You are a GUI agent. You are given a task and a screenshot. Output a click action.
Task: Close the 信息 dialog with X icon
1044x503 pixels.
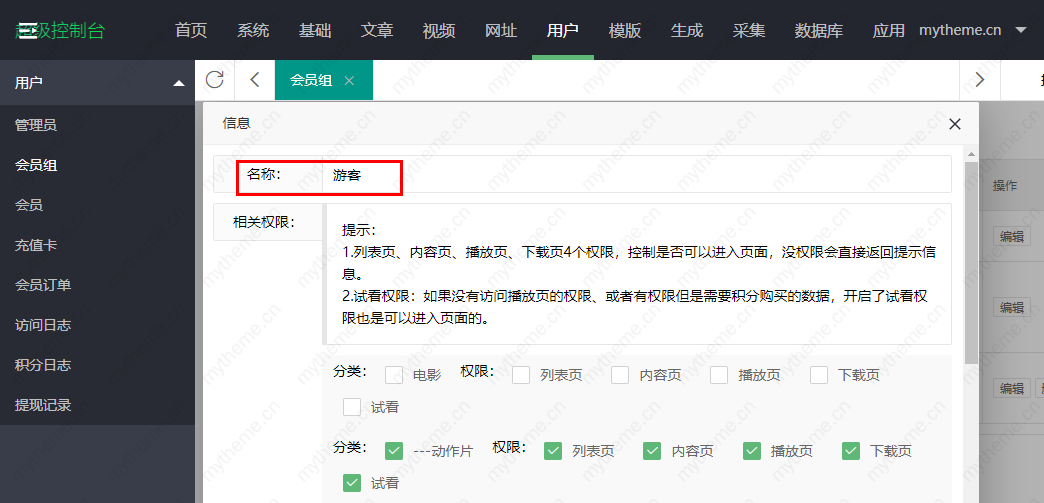click(954, 124)
